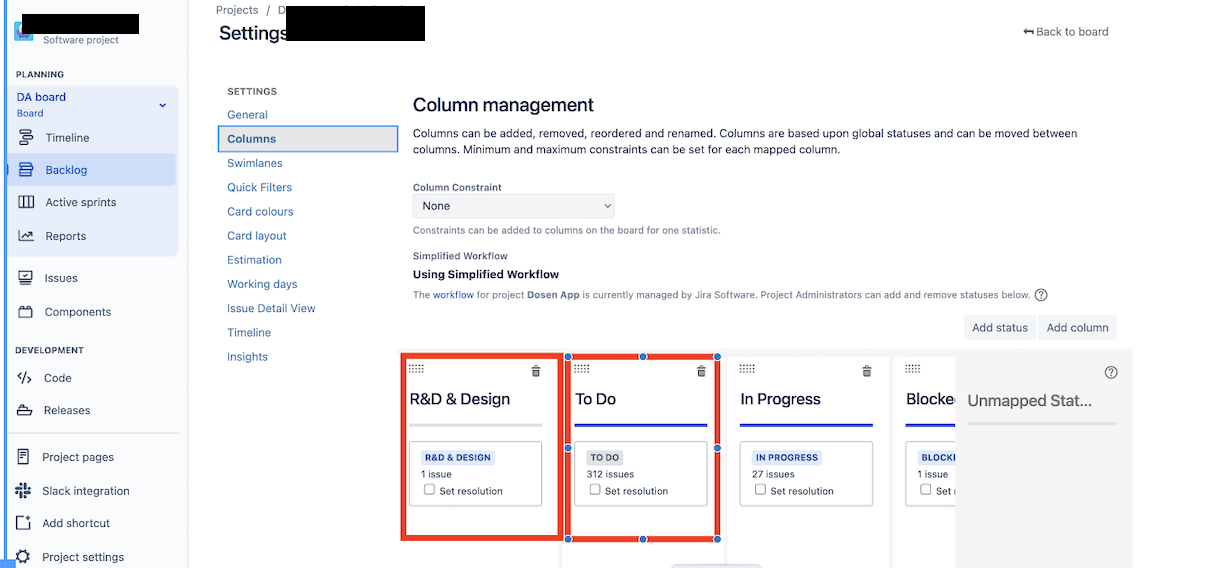Screen dimensions: 1212x568
Task: Click the help icon after workflow description
Action: click(x=1041, y=295)
